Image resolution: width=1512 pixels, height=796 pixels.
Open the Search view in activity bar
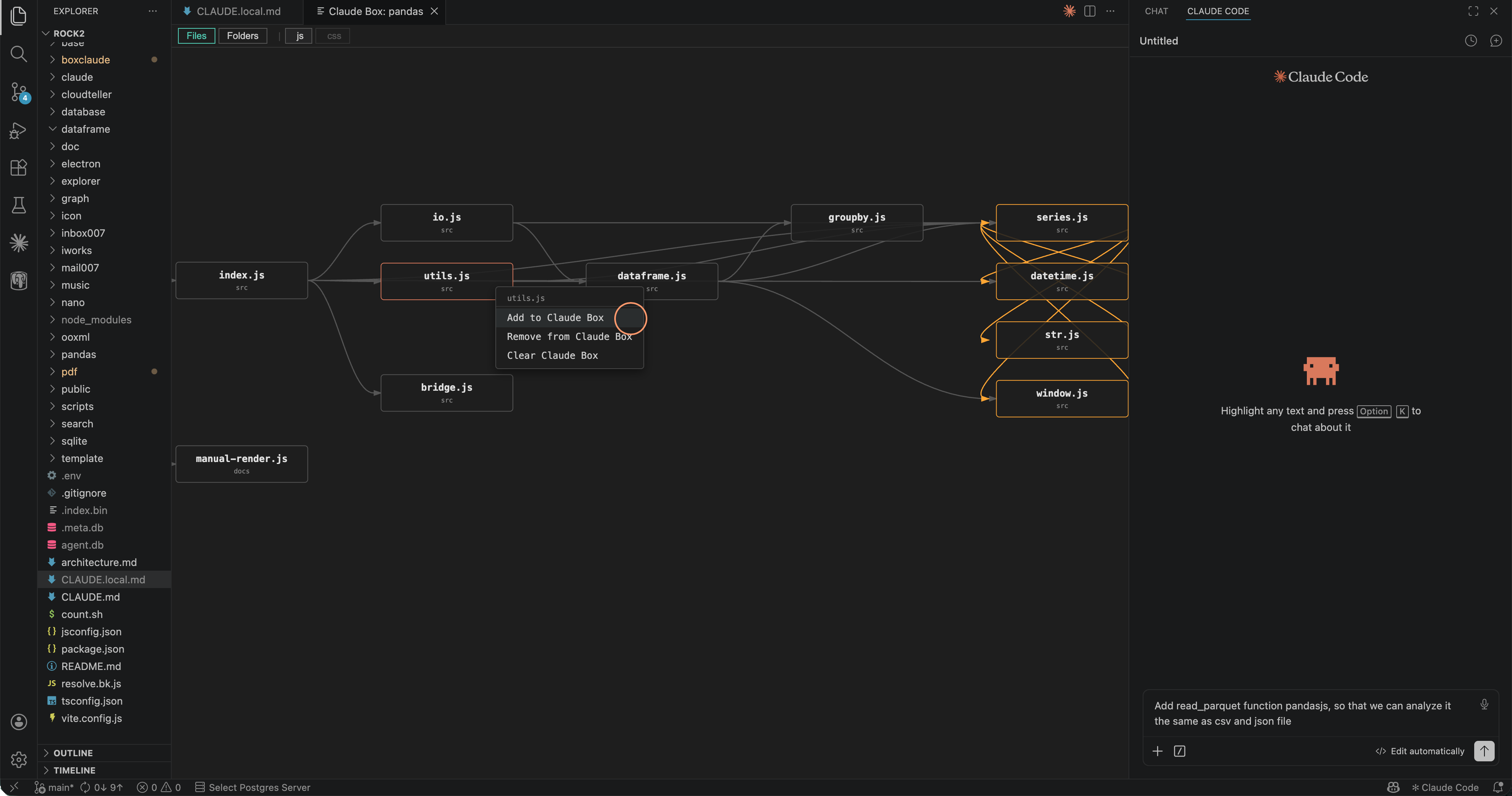click(x=19, y=54)
